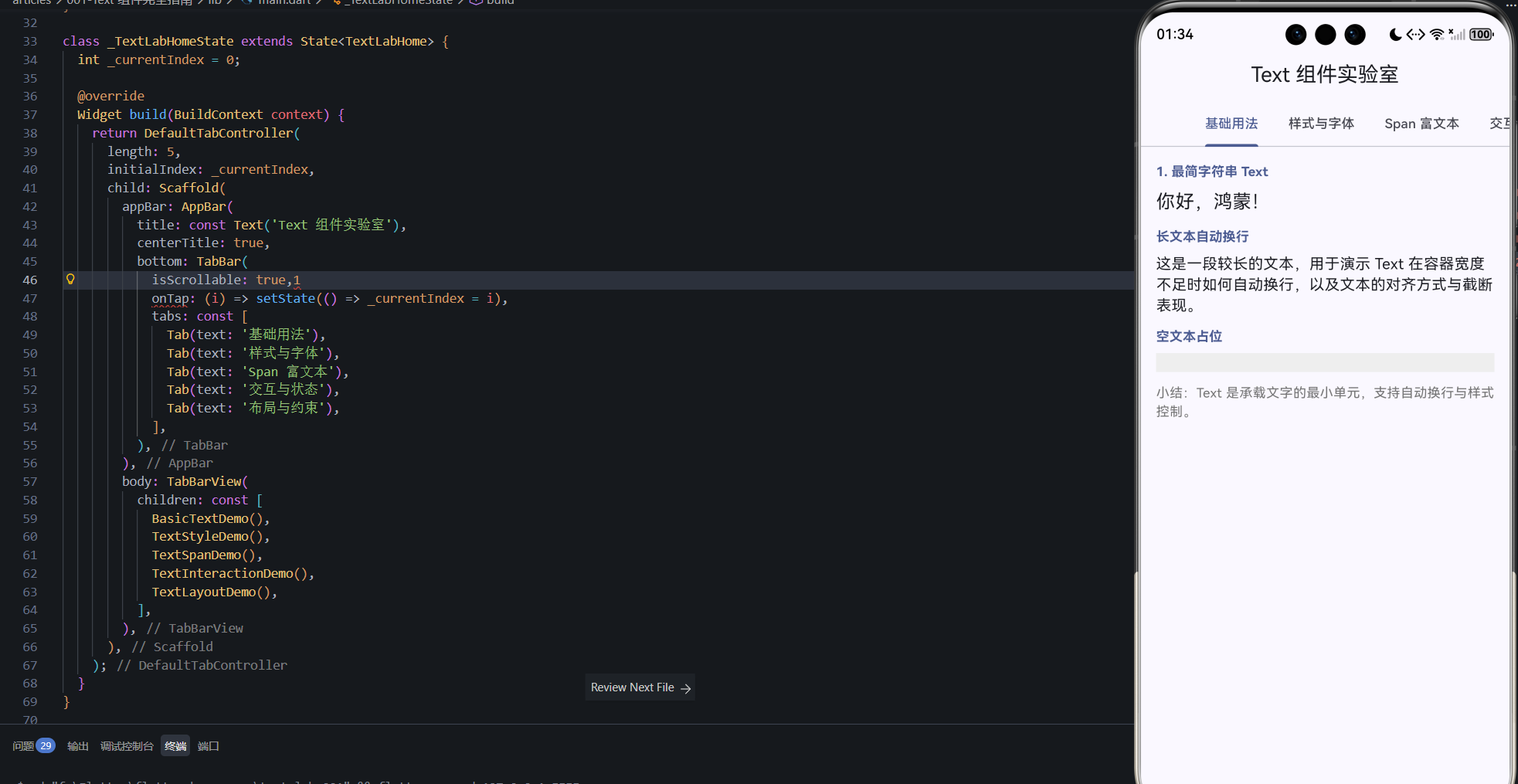Click the _TextLabHomeState class name on line 33

point(170,41)
